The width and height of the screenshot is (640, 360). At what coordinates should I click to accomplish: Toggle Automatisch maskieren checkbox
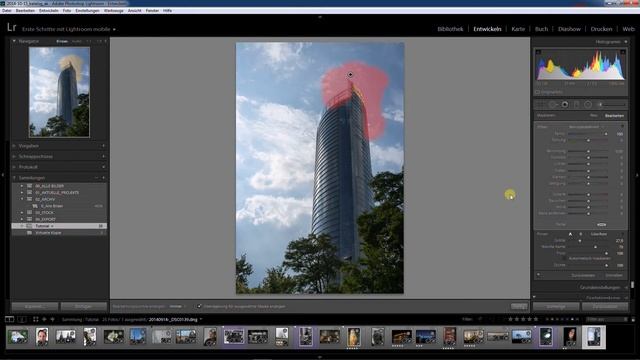(x=564, y=258)
